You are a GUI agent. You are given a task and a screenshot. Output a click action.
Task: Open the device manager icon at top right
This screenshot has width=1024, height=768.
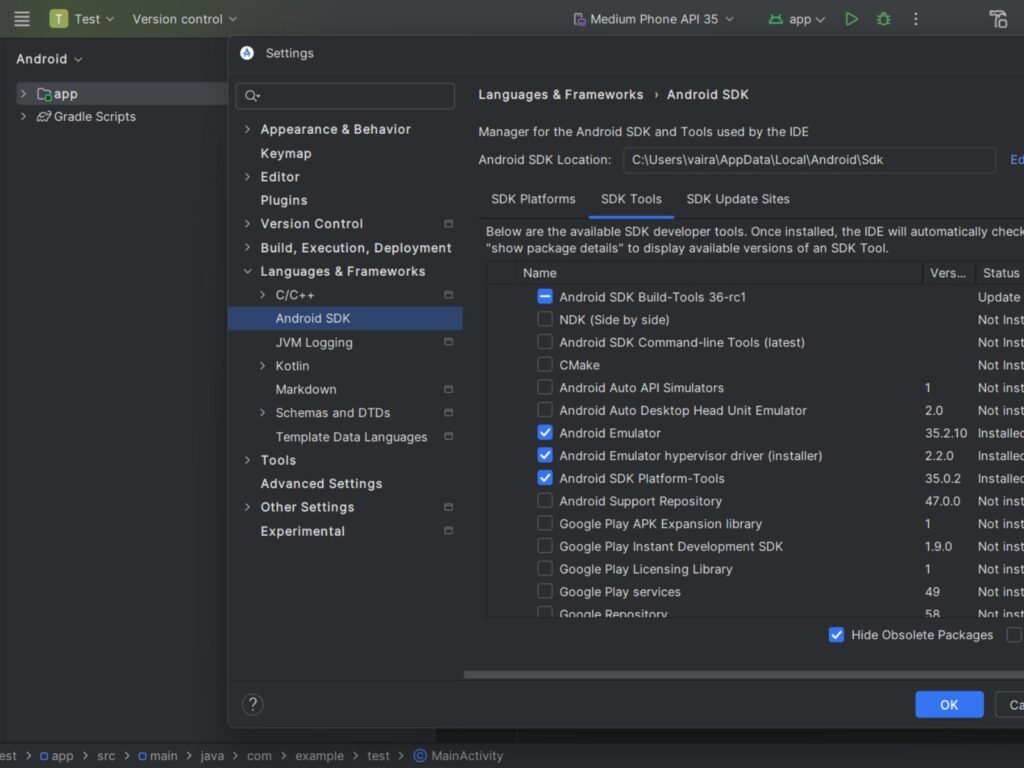[x=999, y=19]
